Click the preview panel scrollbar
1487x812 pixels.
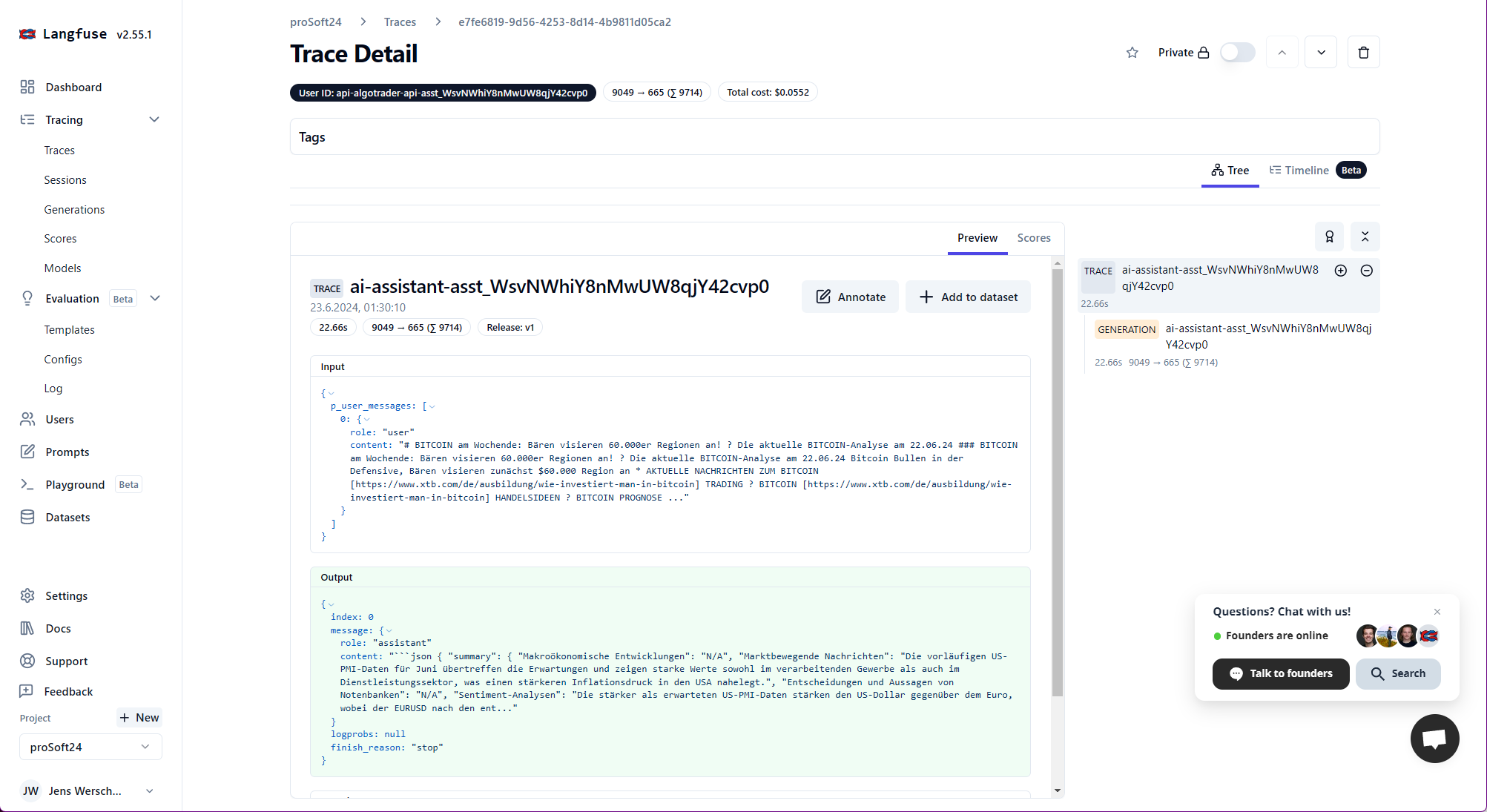[1058, 482]
